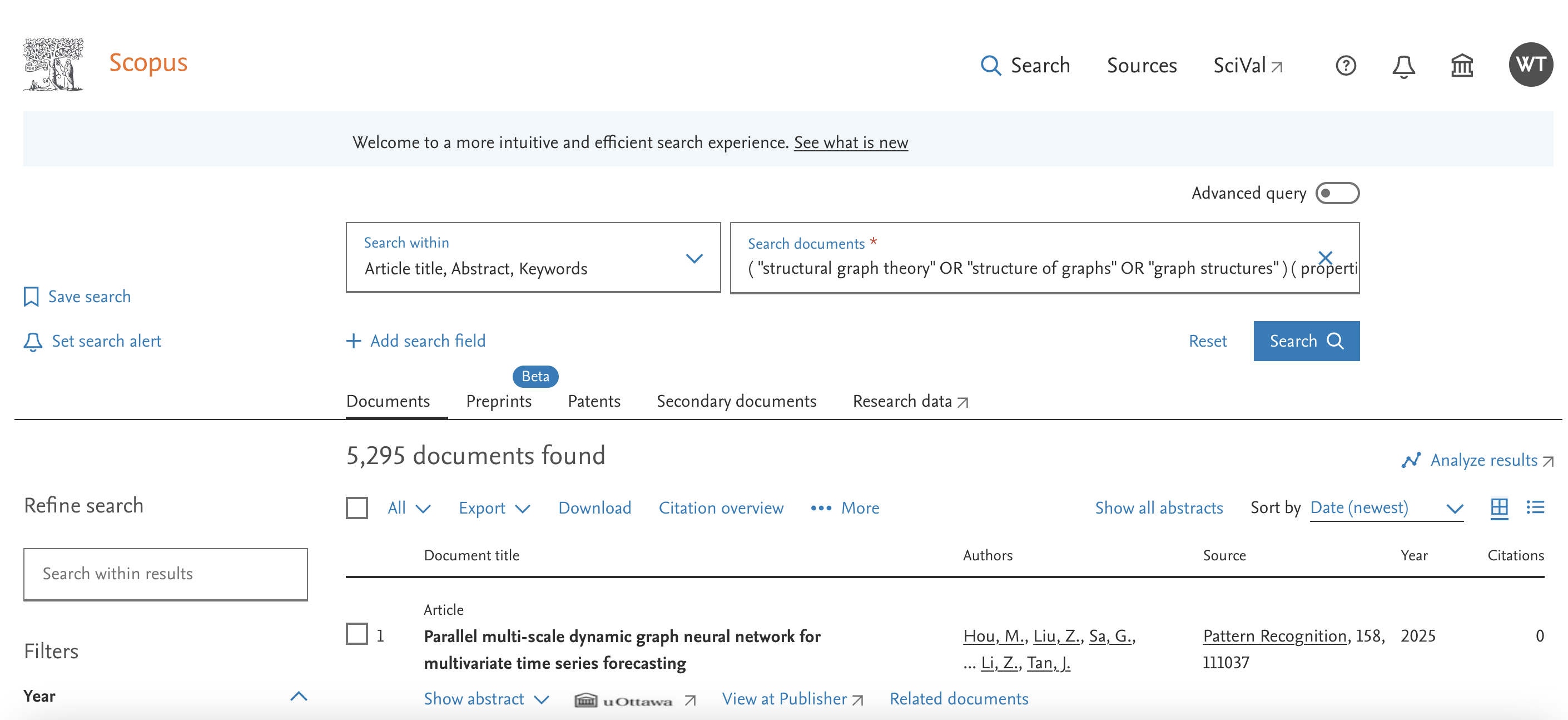This screenshot has height=720, width=1568.
Task: Switch to the Preprints Beta tab
Action: click(x=500, y=401)
